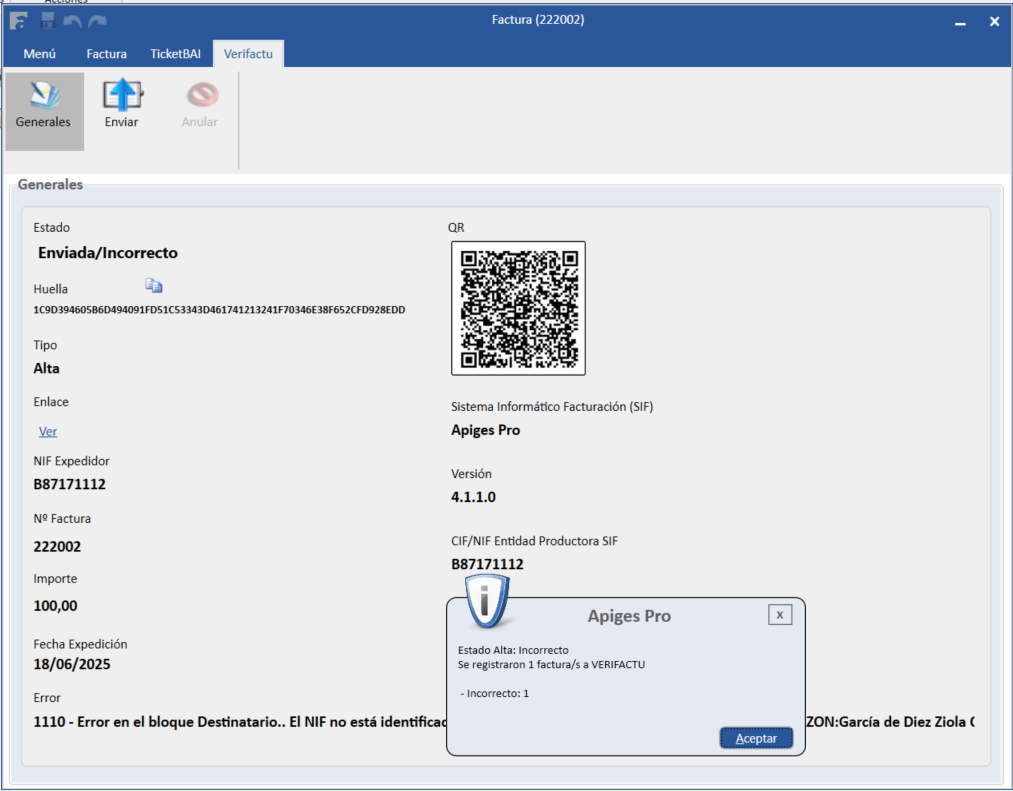Viewport: 1013px width, 791px height.
Task: Copy the Huella hash with the copy icon
Action: [x=154, y=286]
